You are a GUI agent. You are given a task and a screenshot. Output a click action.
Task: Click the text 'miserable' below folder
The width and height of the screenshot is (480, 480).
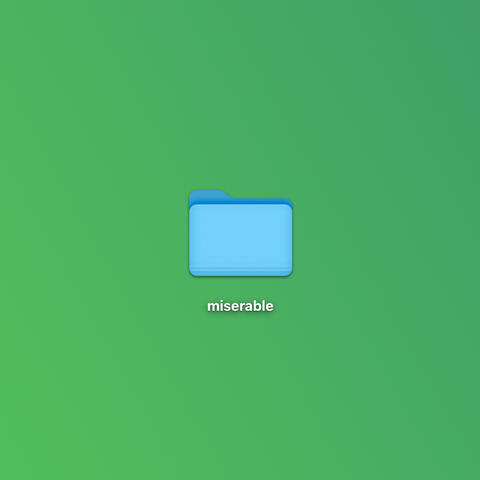tap(240, 306)
